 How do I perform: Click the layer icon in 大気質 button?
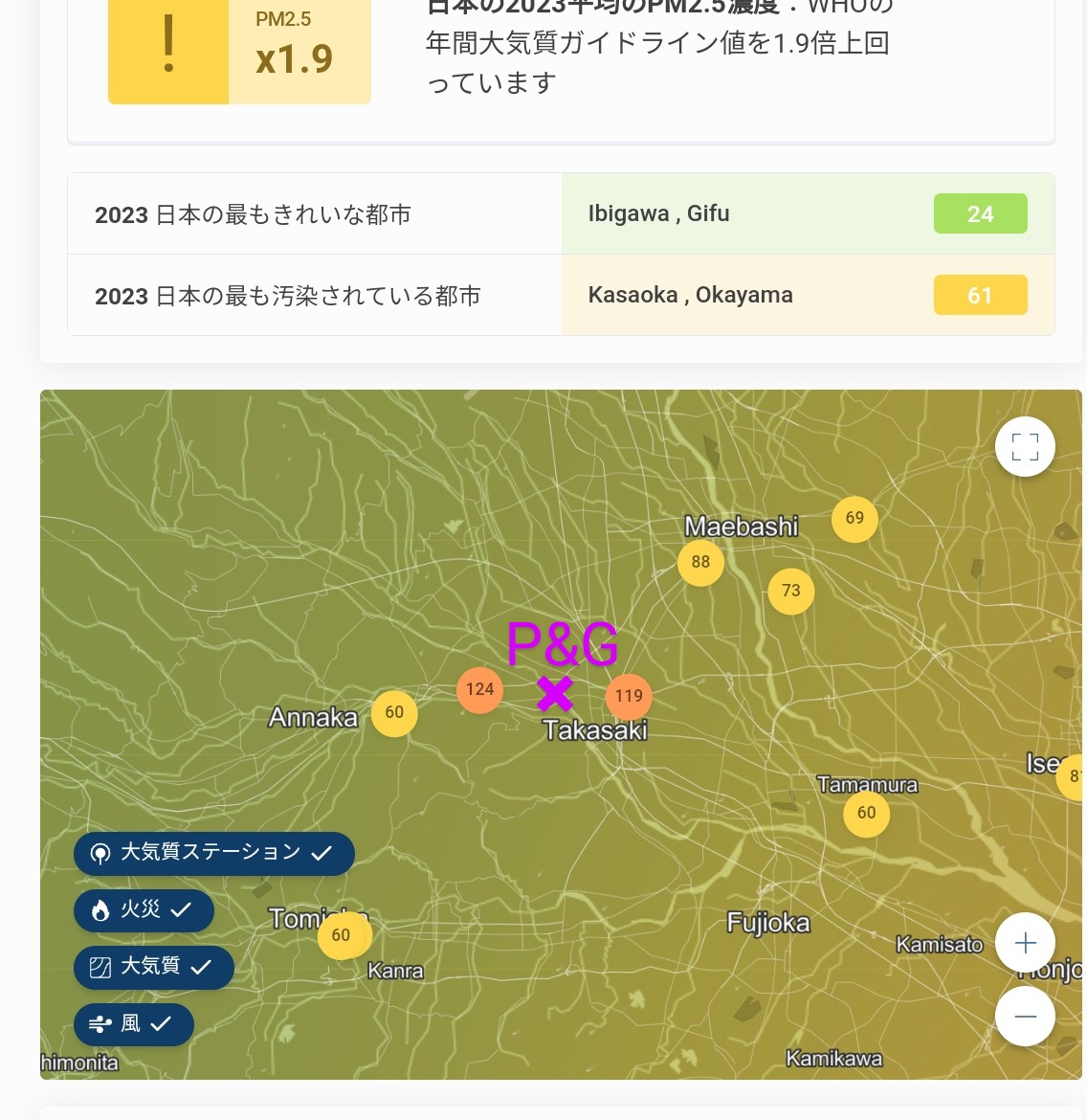pos(100,968)
